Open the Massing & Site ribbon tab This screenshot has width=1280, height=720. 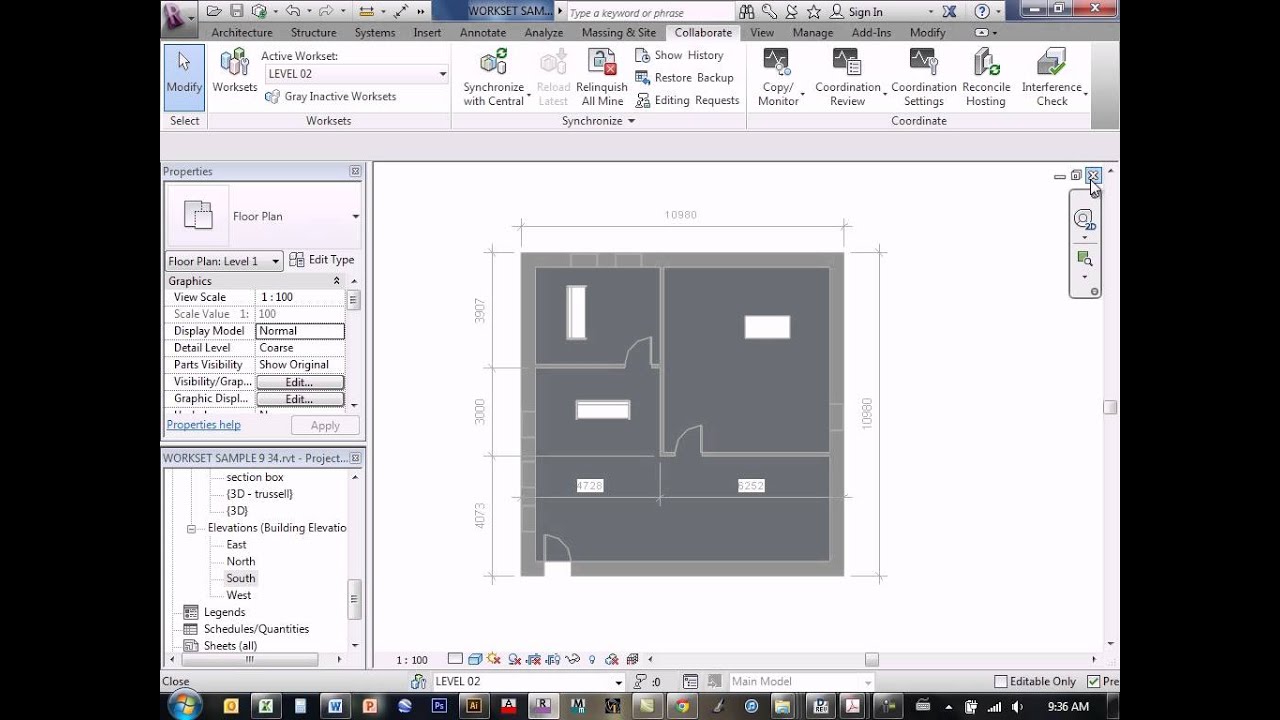(619, 32)
